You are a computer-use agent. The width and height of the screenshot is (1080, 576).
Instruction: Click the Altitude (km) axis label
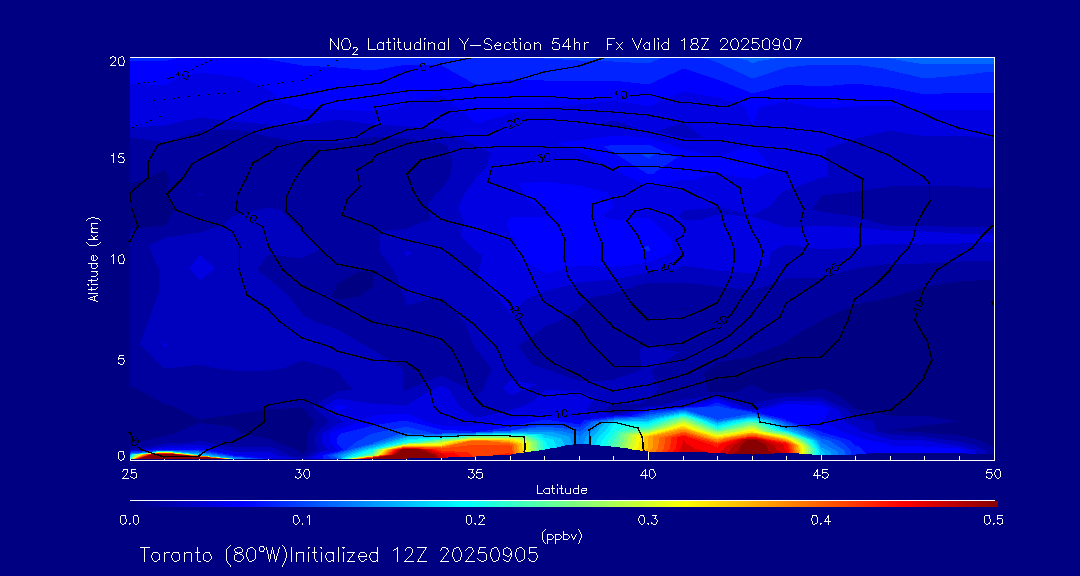[93, 258]
